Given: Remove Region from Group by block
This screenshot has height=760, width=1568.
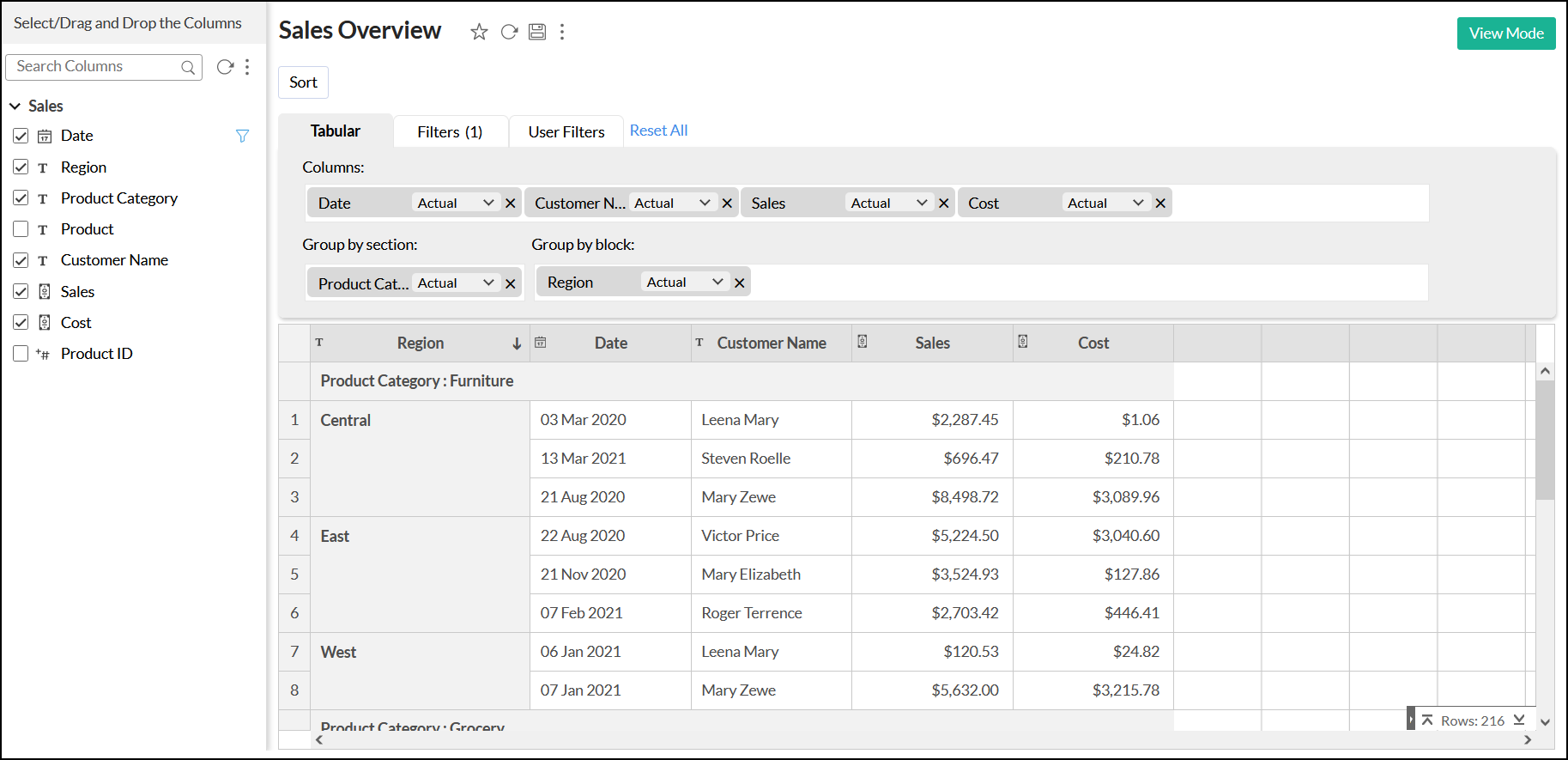Looking at the screenshot, I should (739, 283).
